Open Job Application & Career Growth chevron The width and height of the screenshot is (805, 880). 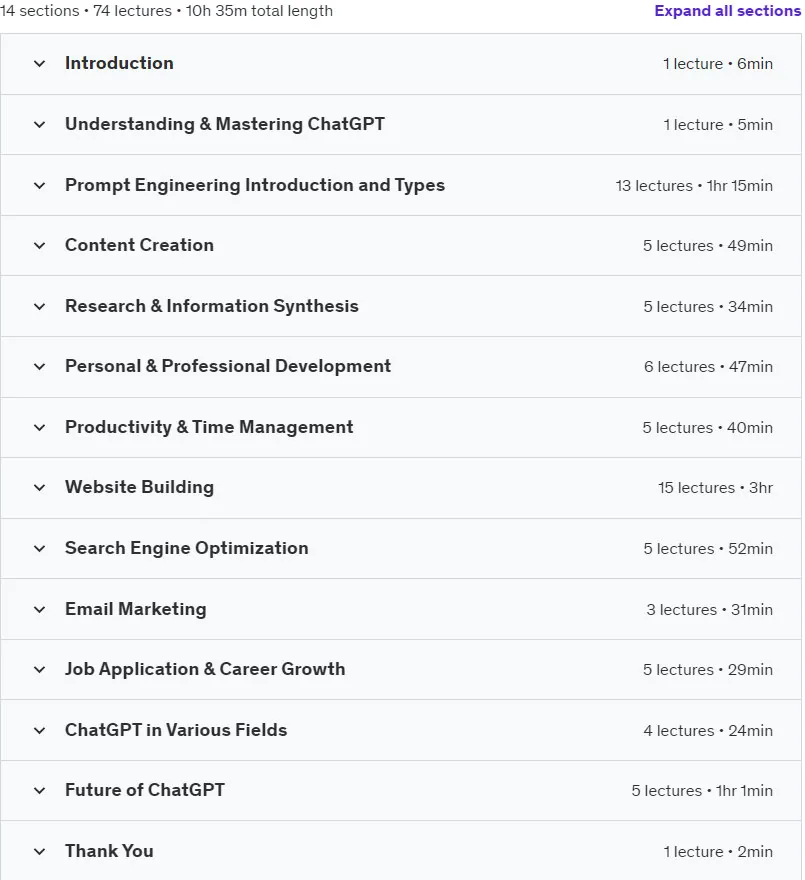pos(39,670)
